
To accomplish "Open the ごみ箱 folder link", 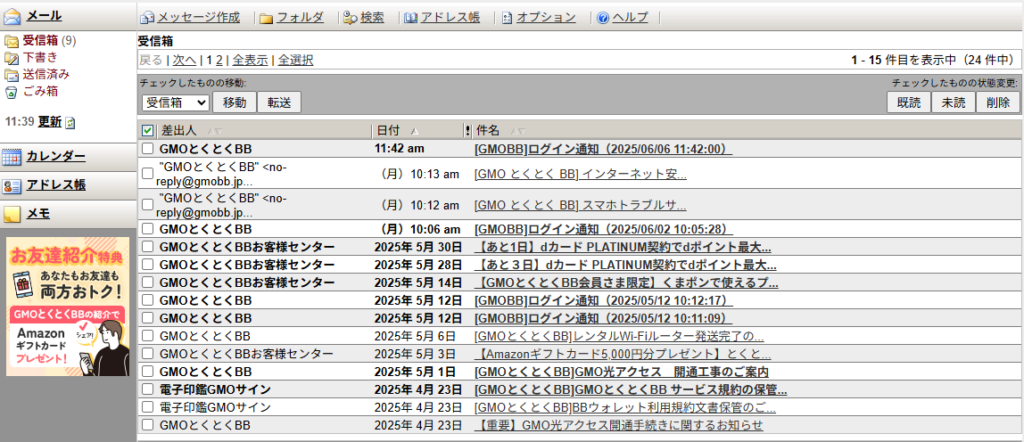I will [x=40, y=91].
